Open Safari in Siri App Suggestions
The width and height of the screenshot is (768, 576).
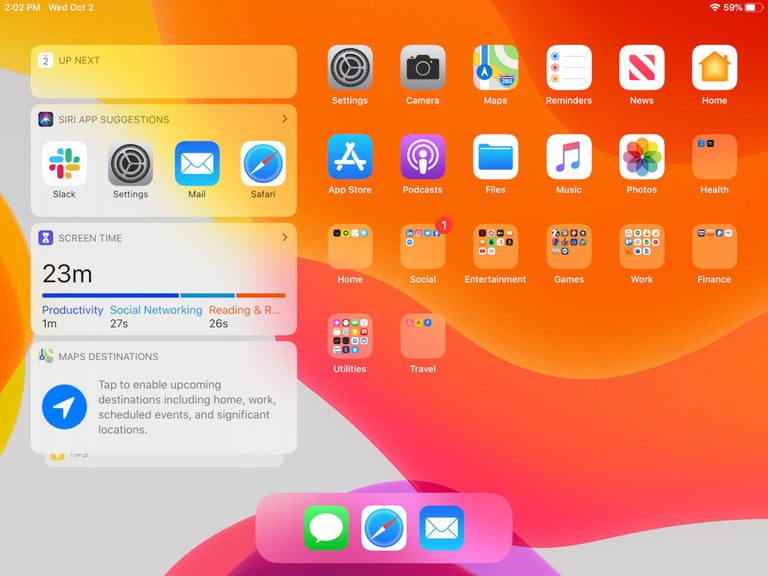tap(263, 164)
